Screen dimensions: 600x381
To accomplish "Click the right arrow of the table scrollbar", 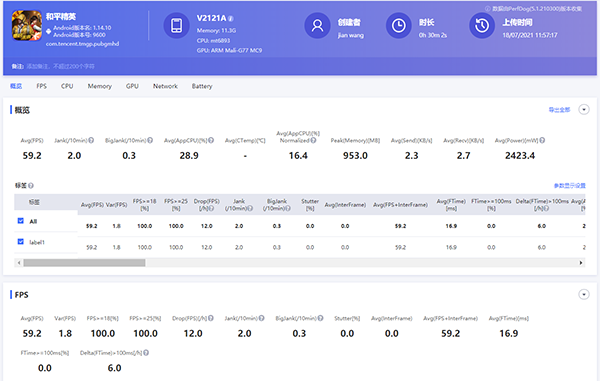I will click(x=580, y=263).
